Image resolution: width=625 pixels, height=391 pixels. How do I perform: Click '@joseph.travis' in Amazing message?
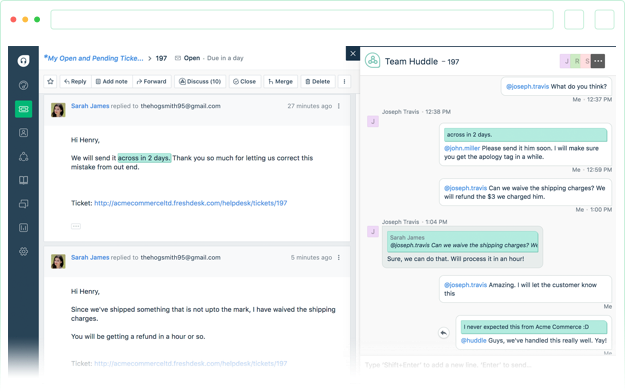(466, 285)
